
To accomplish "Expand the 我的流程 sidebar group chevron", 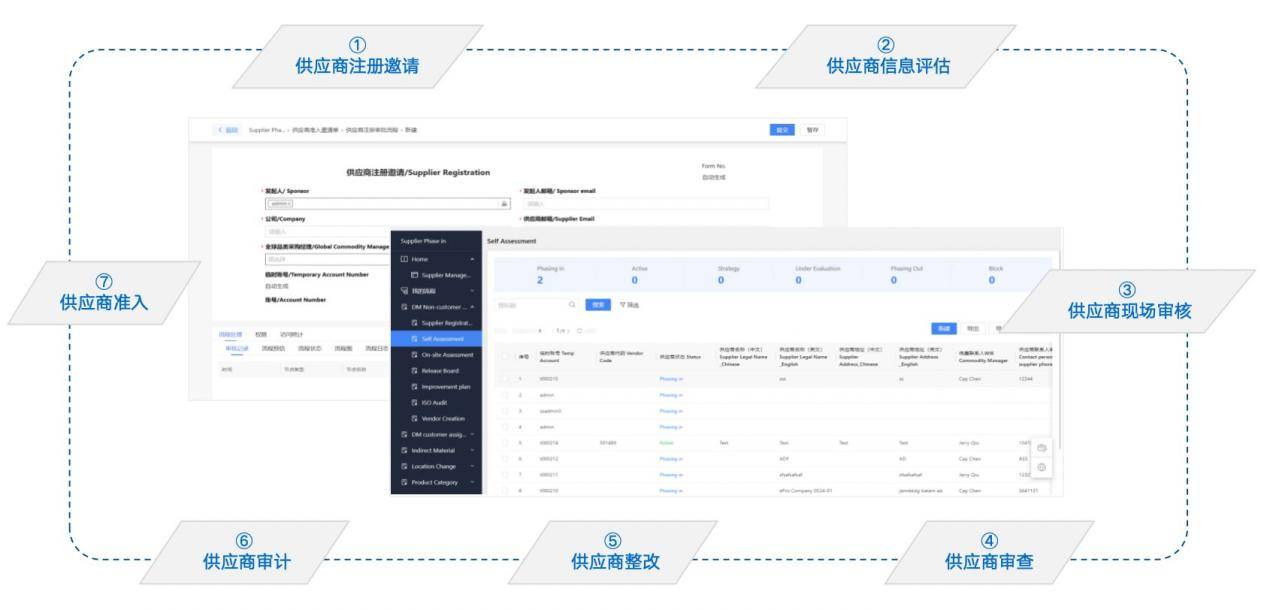I will (472, 291).
